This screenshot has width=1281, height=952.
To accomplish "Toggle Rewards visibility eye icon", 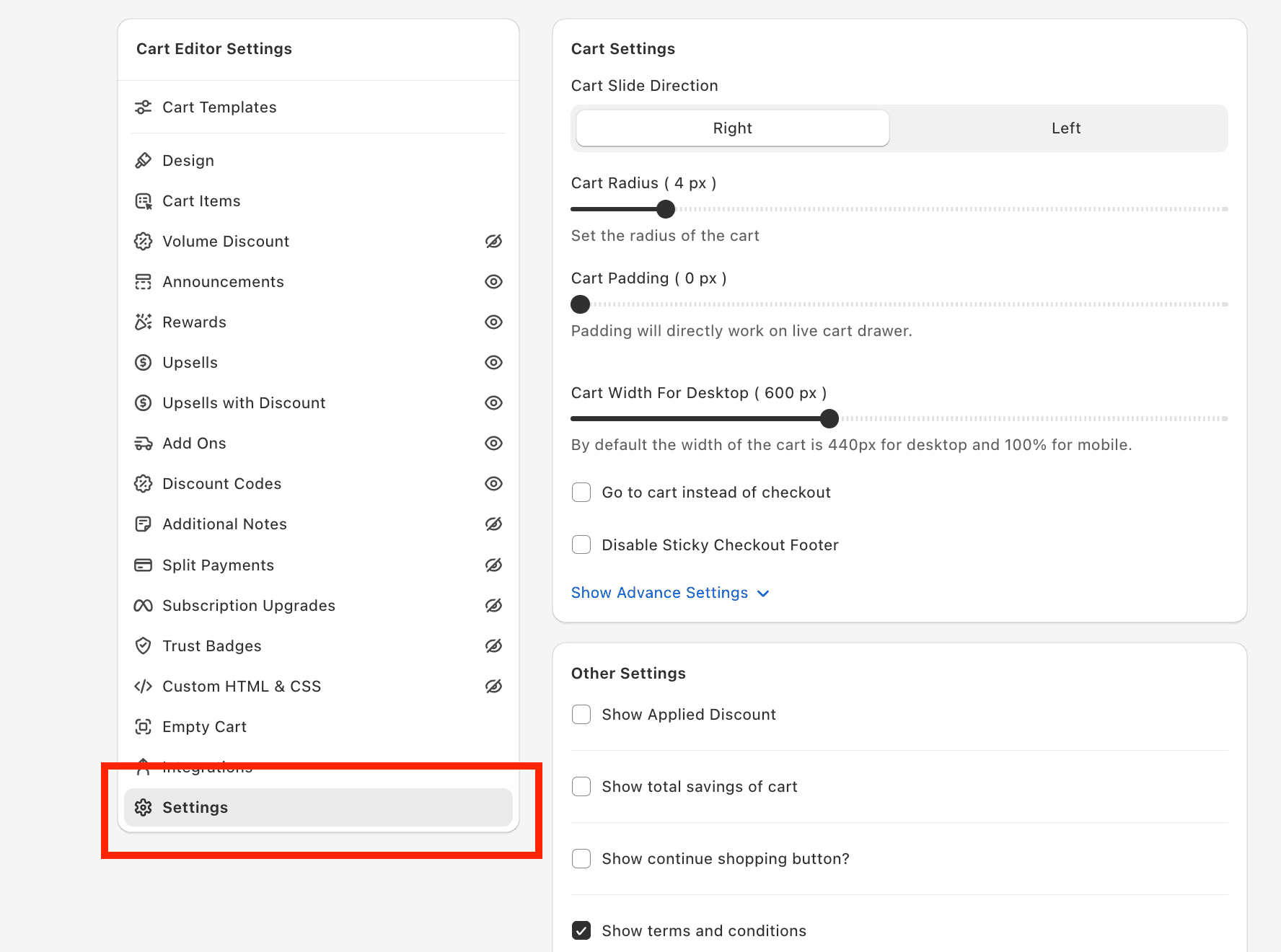I will click(x=493, y=322).
